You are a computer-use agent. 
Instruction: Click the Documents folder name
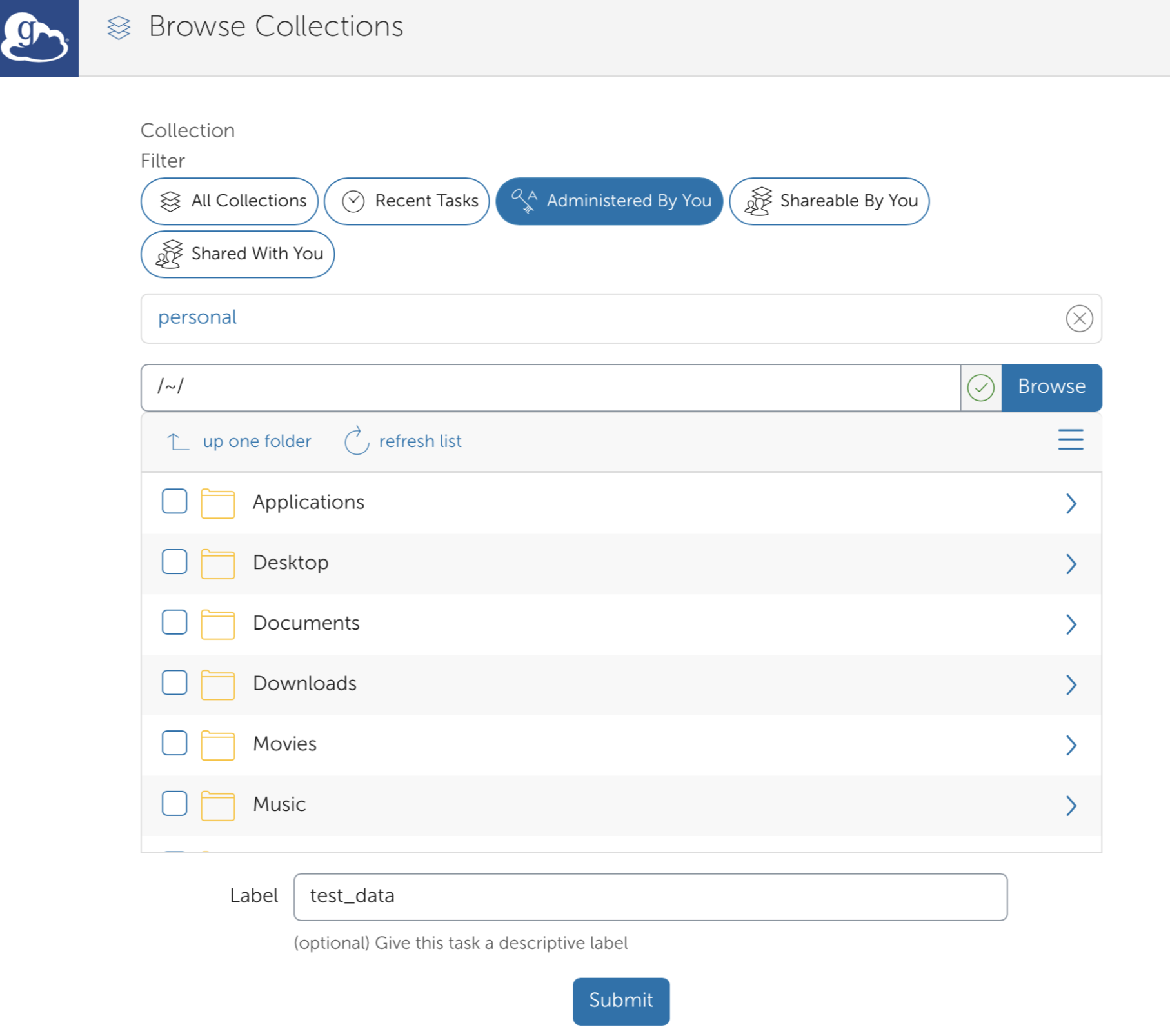[x=306, y=623]
